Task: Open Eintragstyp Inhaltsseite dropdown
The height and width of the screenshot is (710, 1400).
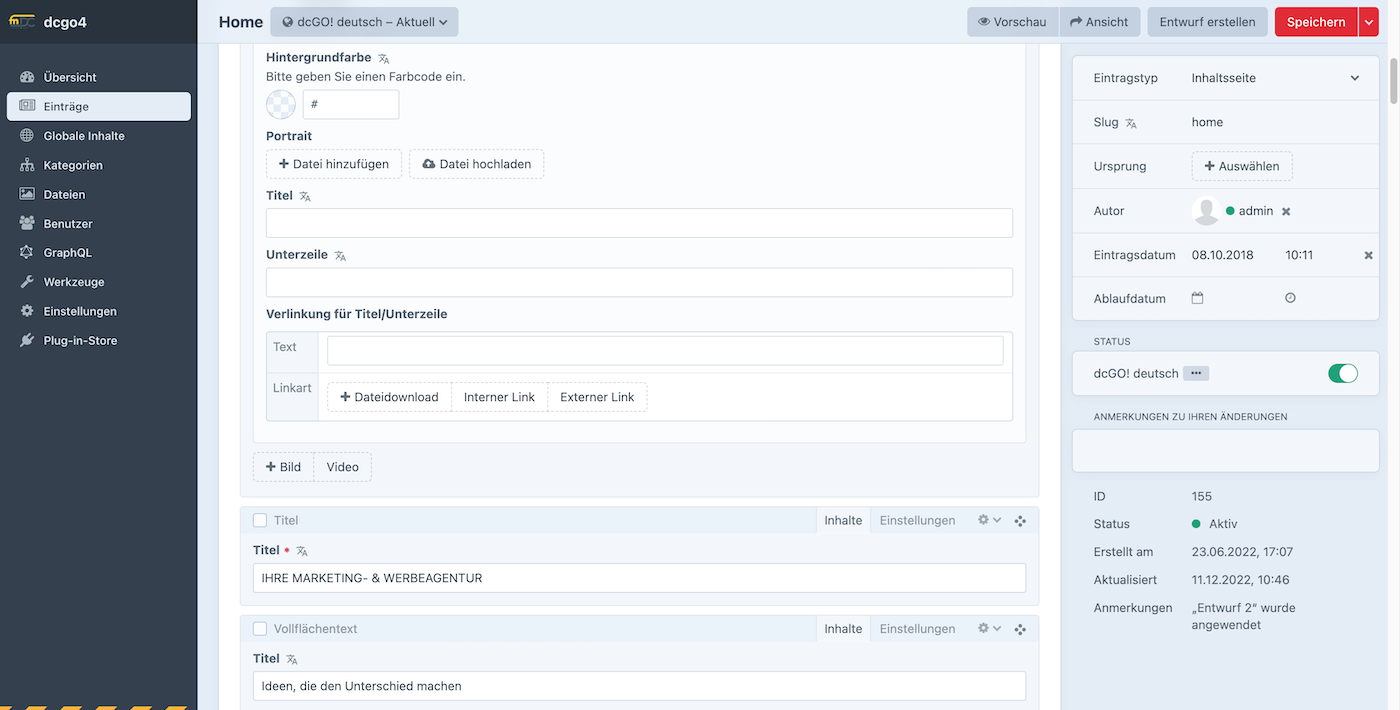Action: (x=1278, y=78)
